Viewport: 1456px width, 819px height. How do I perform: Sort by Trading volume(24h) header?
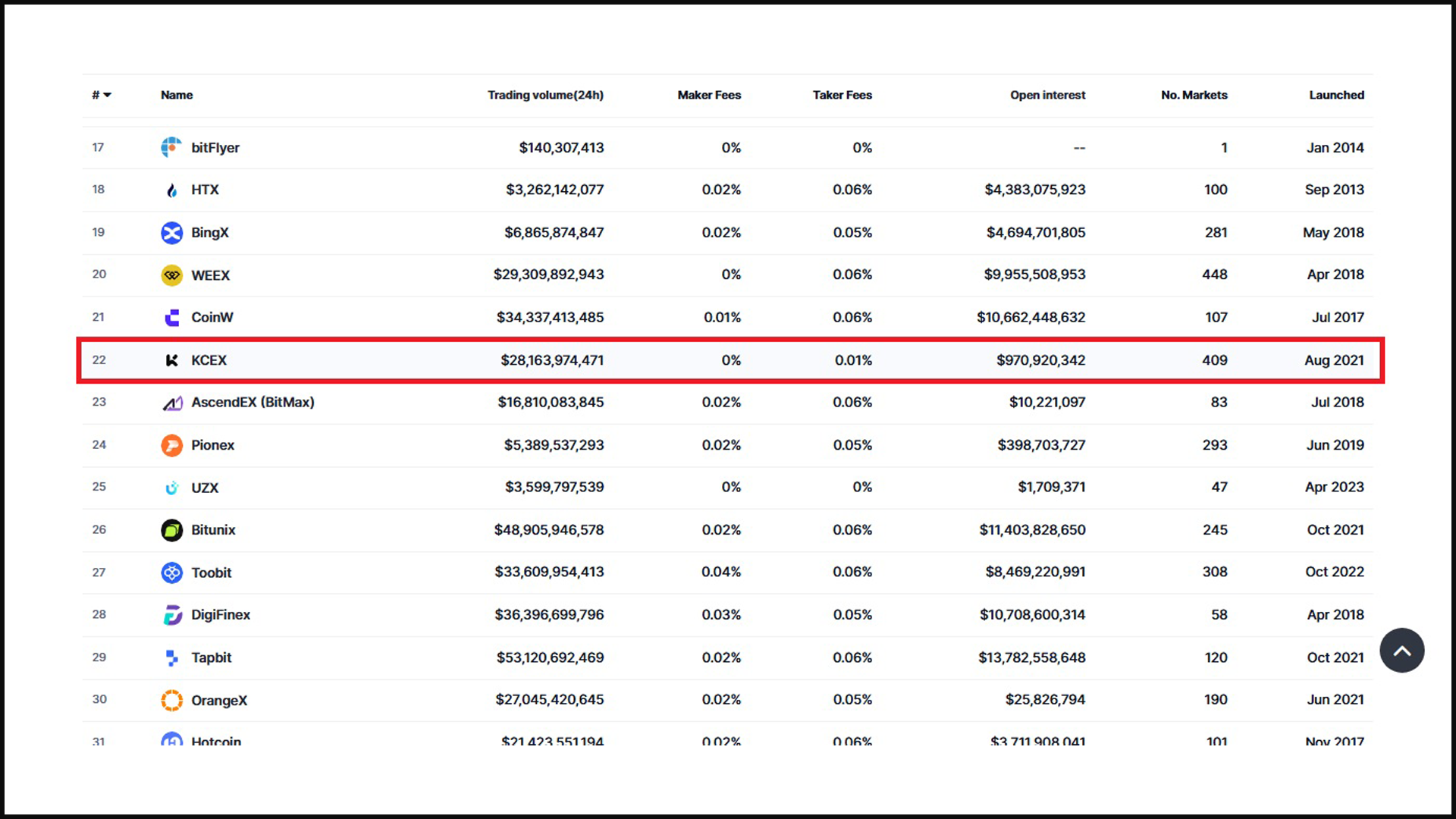[545, 95]
